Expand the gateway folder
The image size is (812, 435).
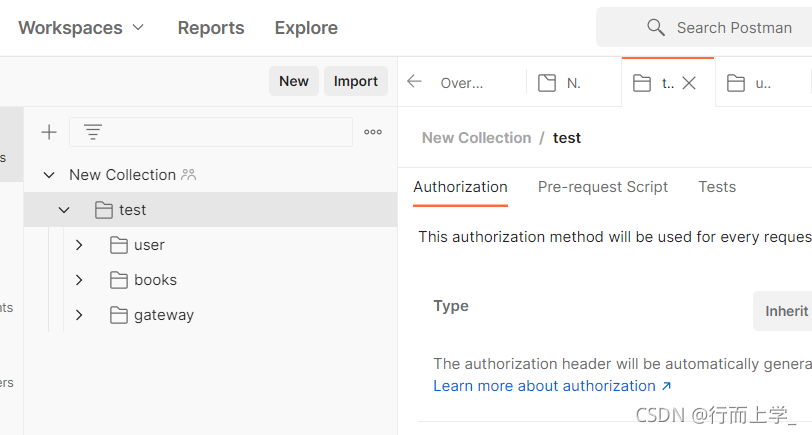click(79, 315)
